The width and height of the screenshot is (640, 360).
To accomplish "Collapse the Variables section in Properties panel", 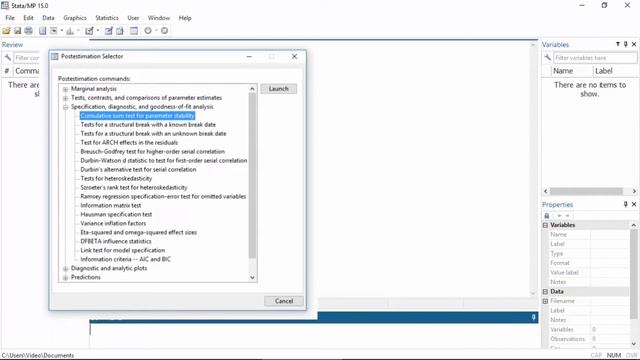I will (545, 225).
